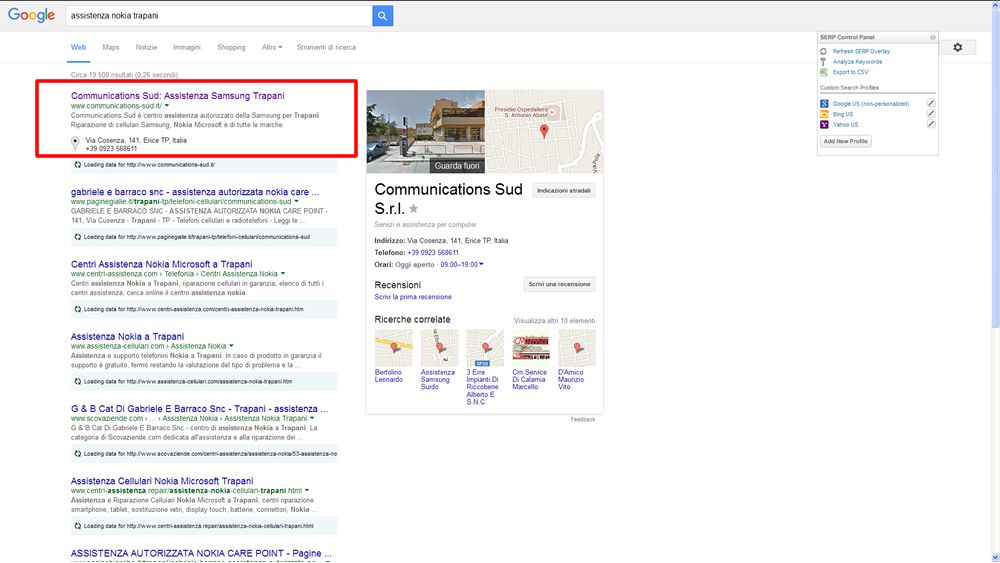
Task: Open Communications Sud: Assistenza Samsung Trapani result
Action: 177,96
